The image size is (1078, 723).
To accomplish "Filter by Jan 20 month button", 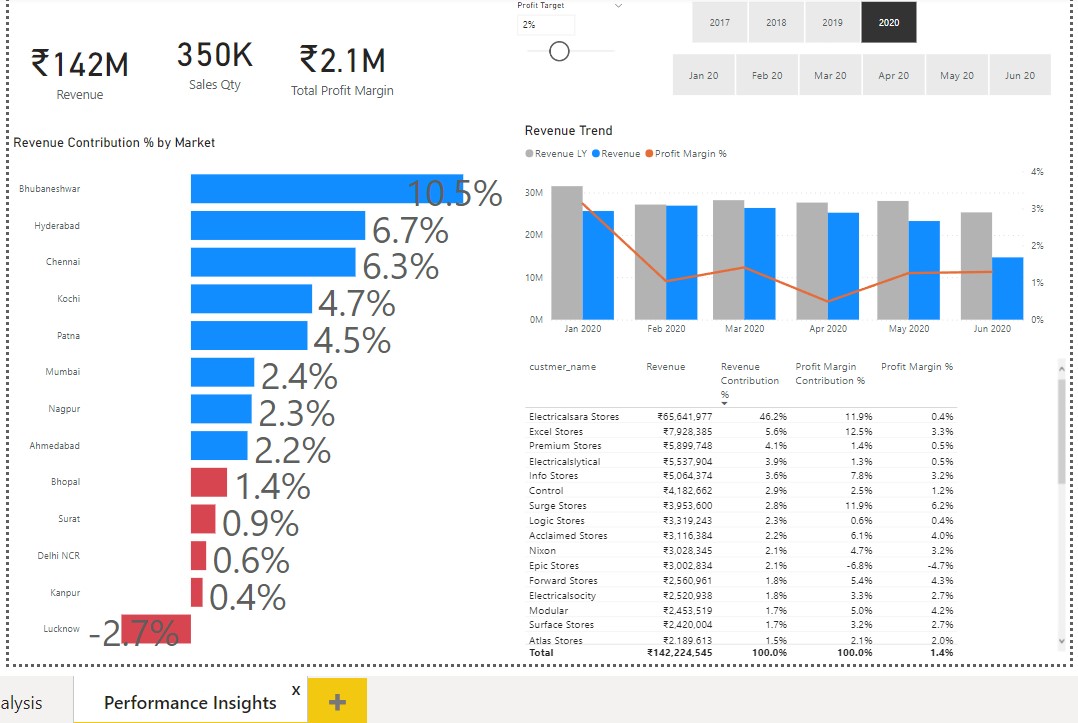I will point(703,75).
